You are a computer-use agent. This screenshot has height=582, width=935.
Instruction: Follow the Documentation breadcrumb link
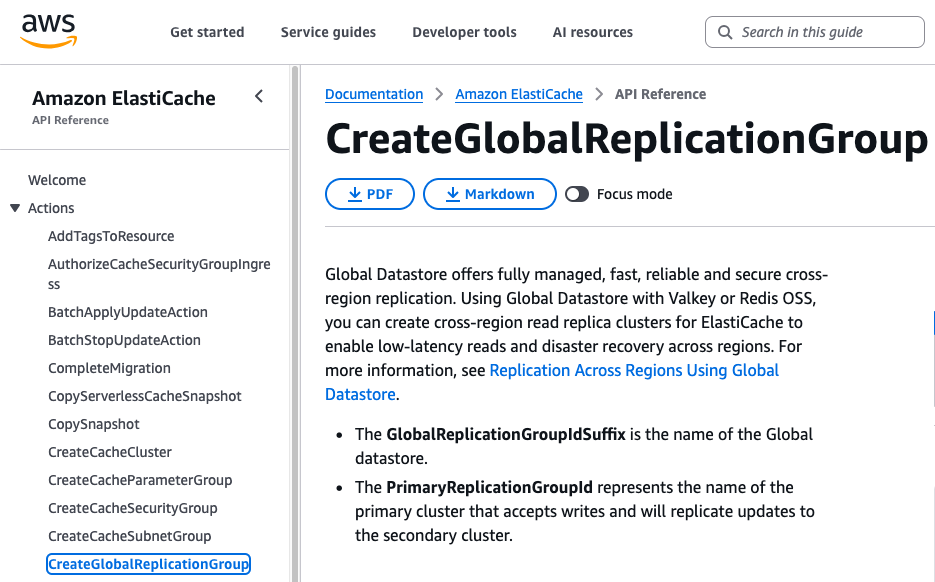pyautogui.click(x=374, y=94)
